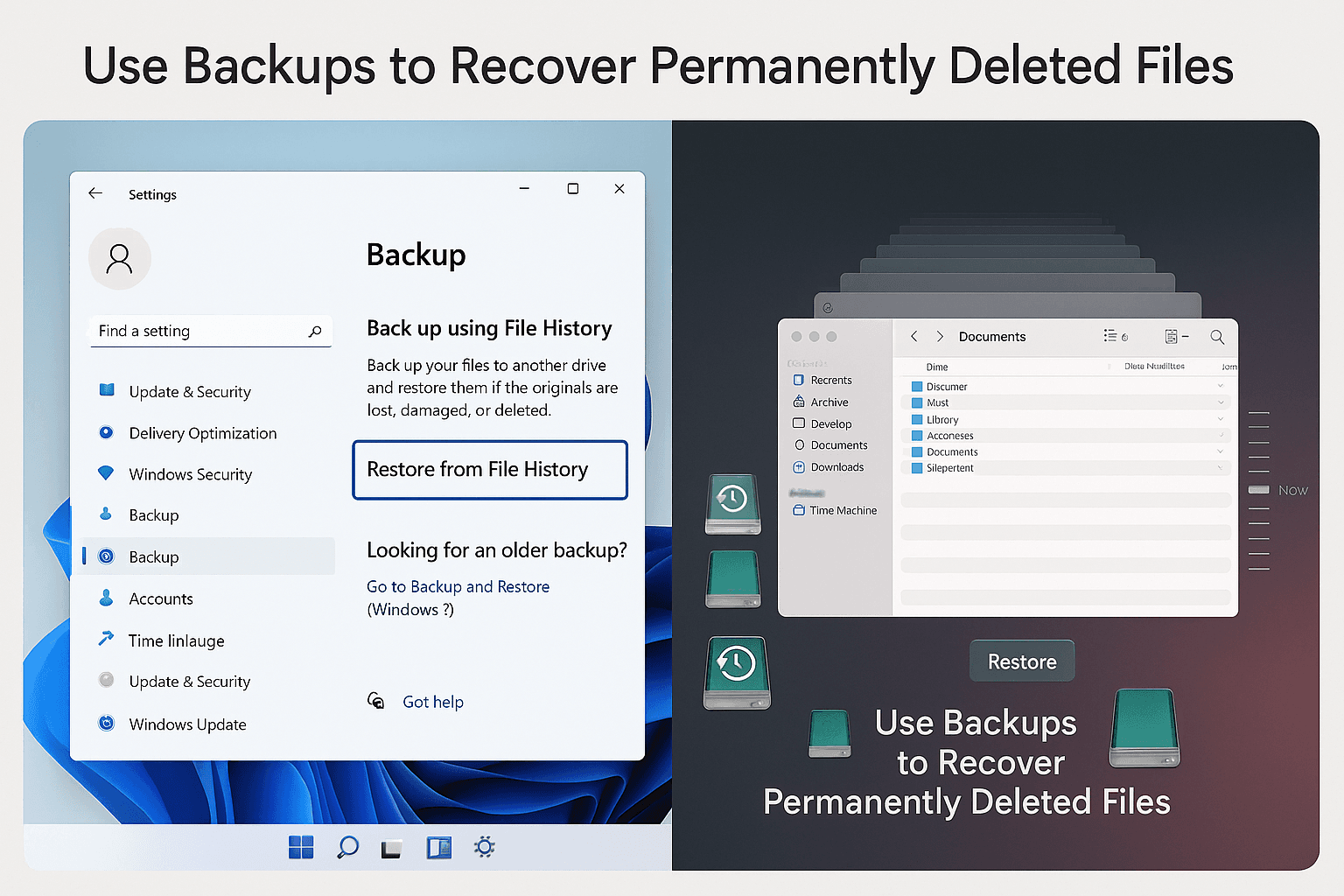Open Task View on the taskbar

(391, 848)
